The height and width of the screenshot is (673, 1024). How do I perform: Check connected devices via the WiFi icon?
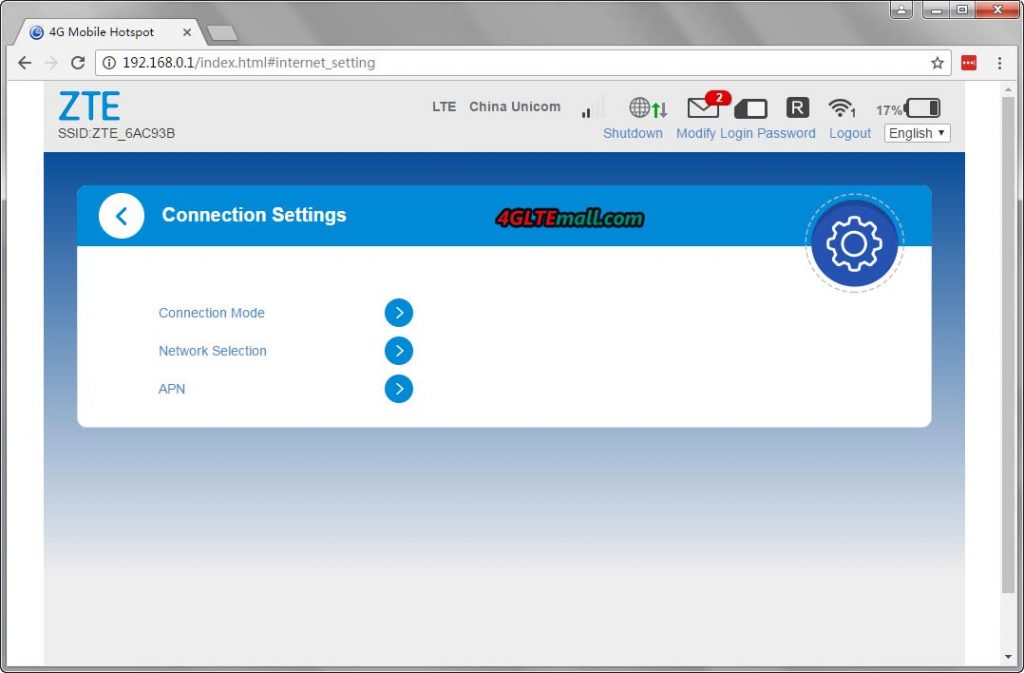[839, 107]
